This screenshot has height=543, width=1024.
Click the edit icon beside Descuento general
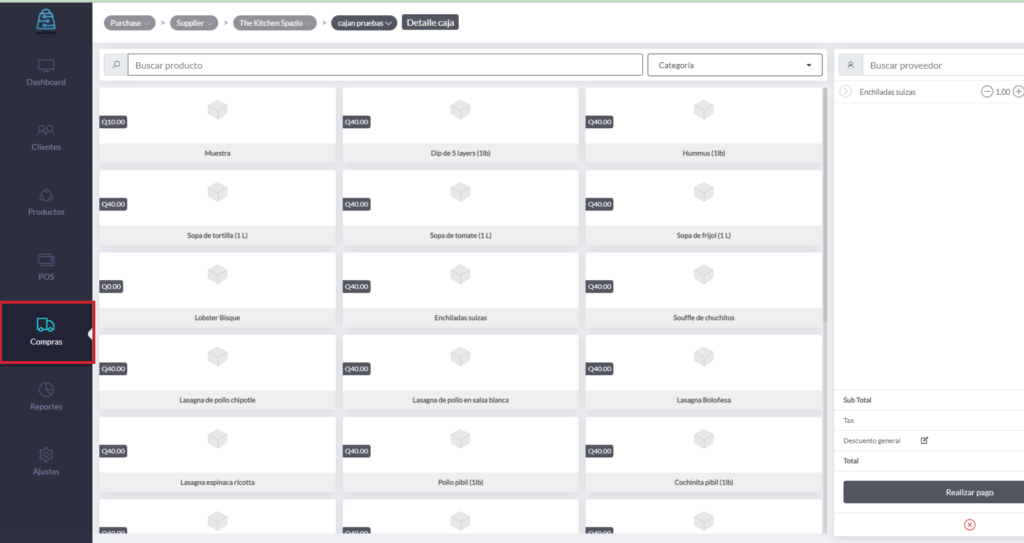924,440
